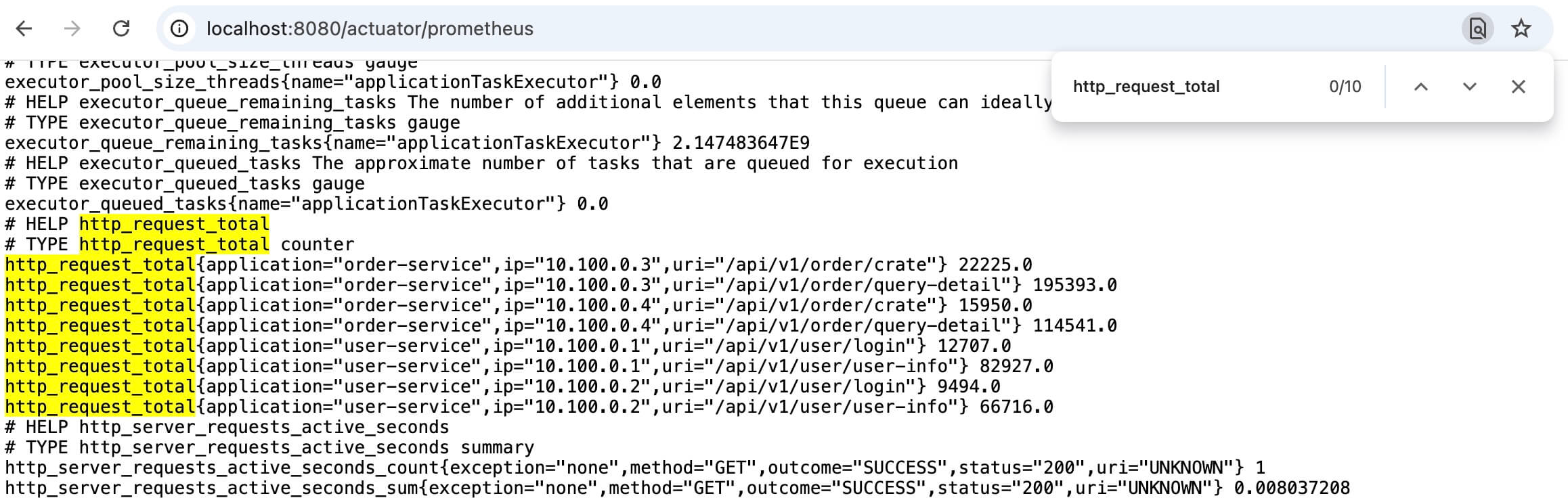Click the user-info value 66716.0
Screen dimensions: 1568x498
pos(1016,407)
